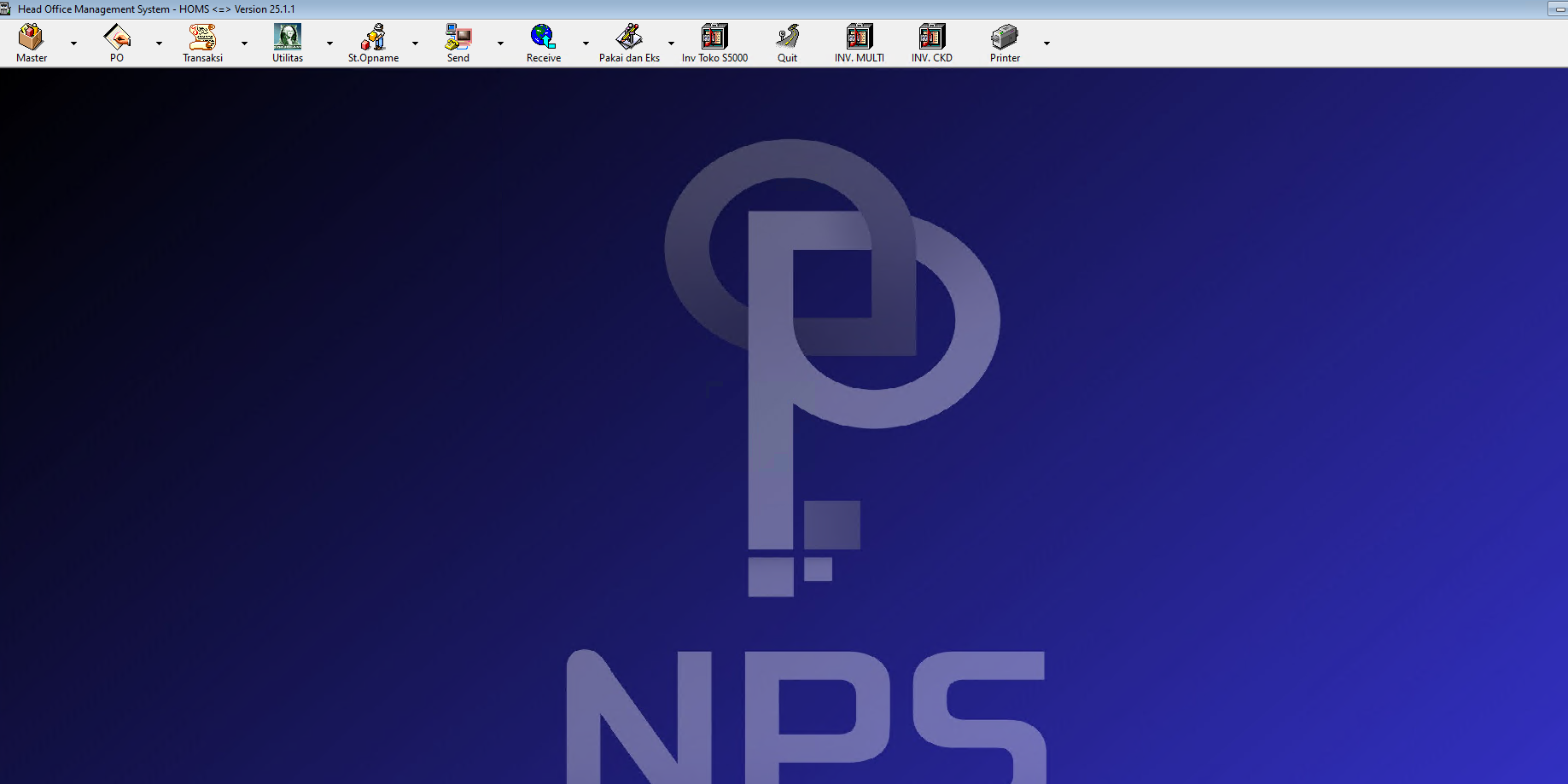The height and width of the screenshot is (784, 1568).
Task: Open INV. MULTI from the toolbar
Action: (860, 43)
